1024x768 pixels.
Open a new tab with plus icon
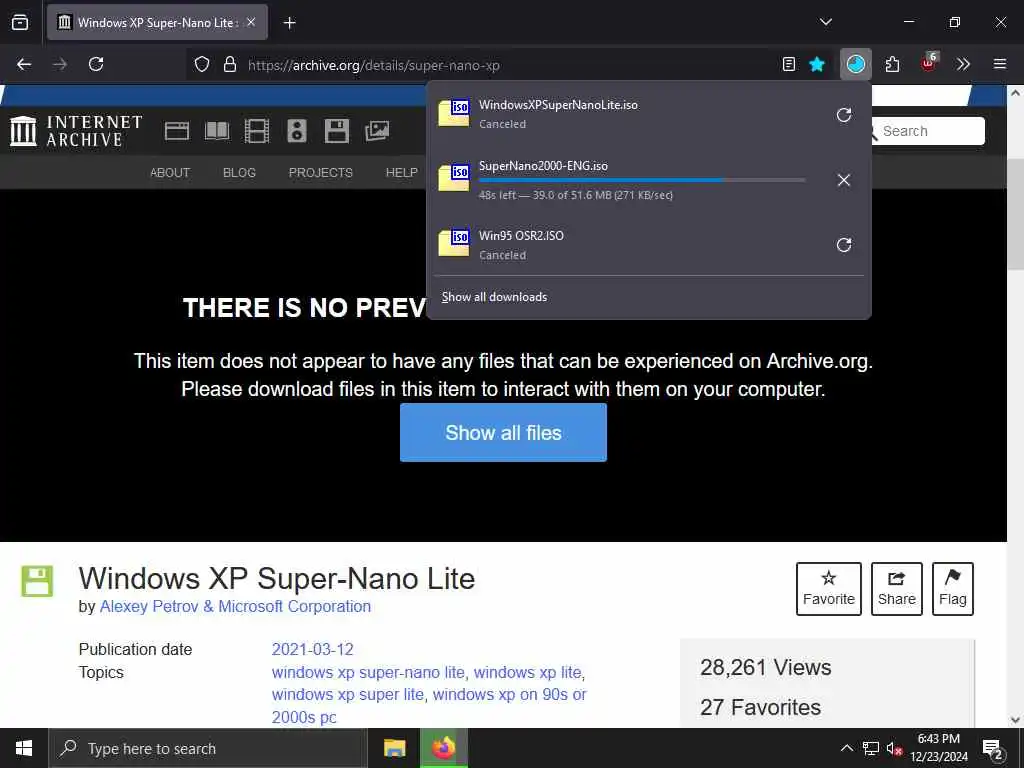coord(289,23)
